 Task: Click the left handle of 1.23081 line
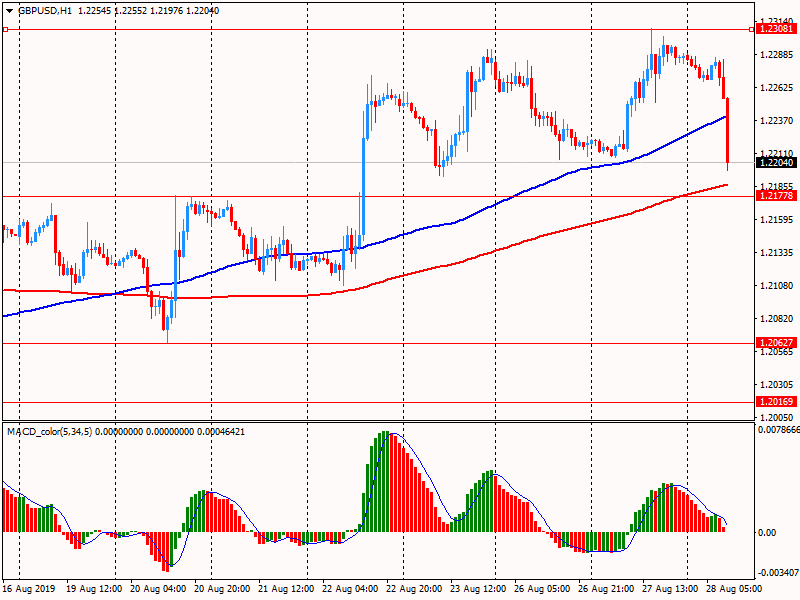click(x=5, y=30)
